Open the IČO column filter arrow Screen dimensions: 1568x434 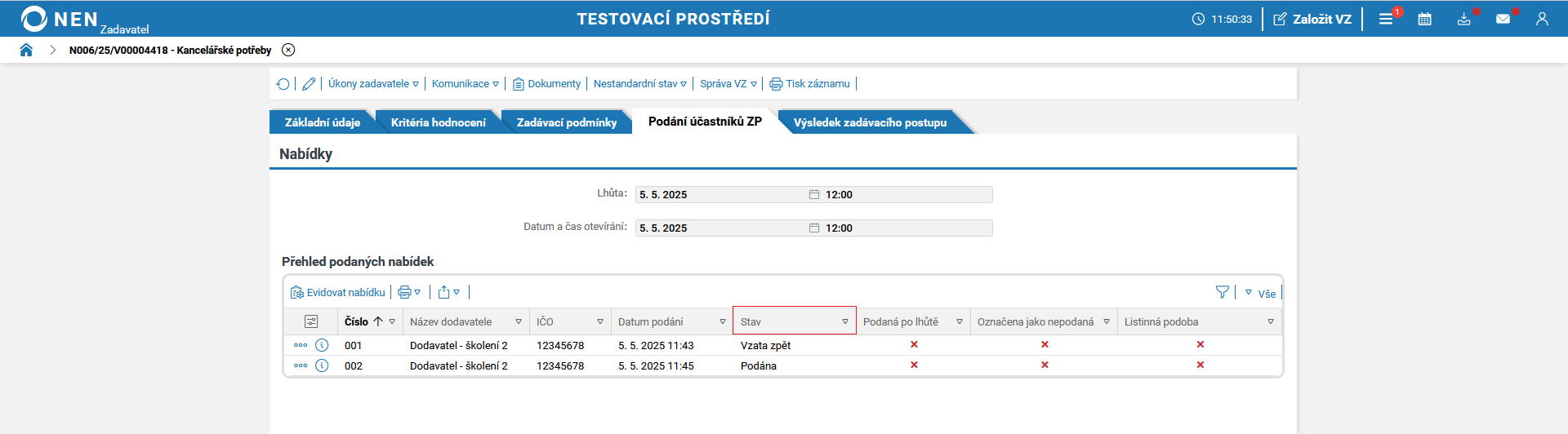click(x=600, y=321)
